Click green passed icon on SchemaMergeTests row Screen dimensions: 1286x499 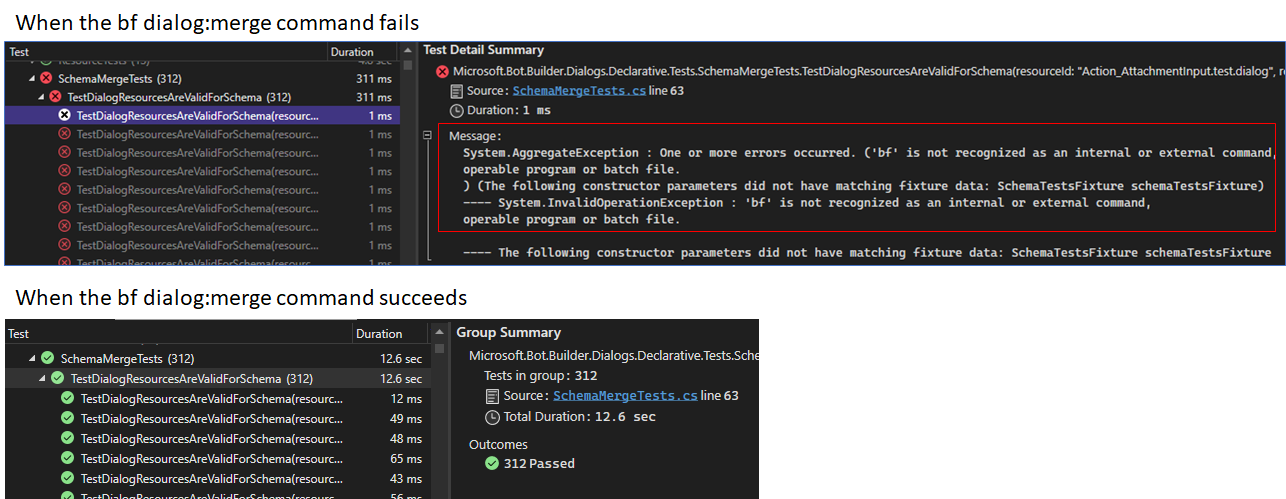coord(47,359)
